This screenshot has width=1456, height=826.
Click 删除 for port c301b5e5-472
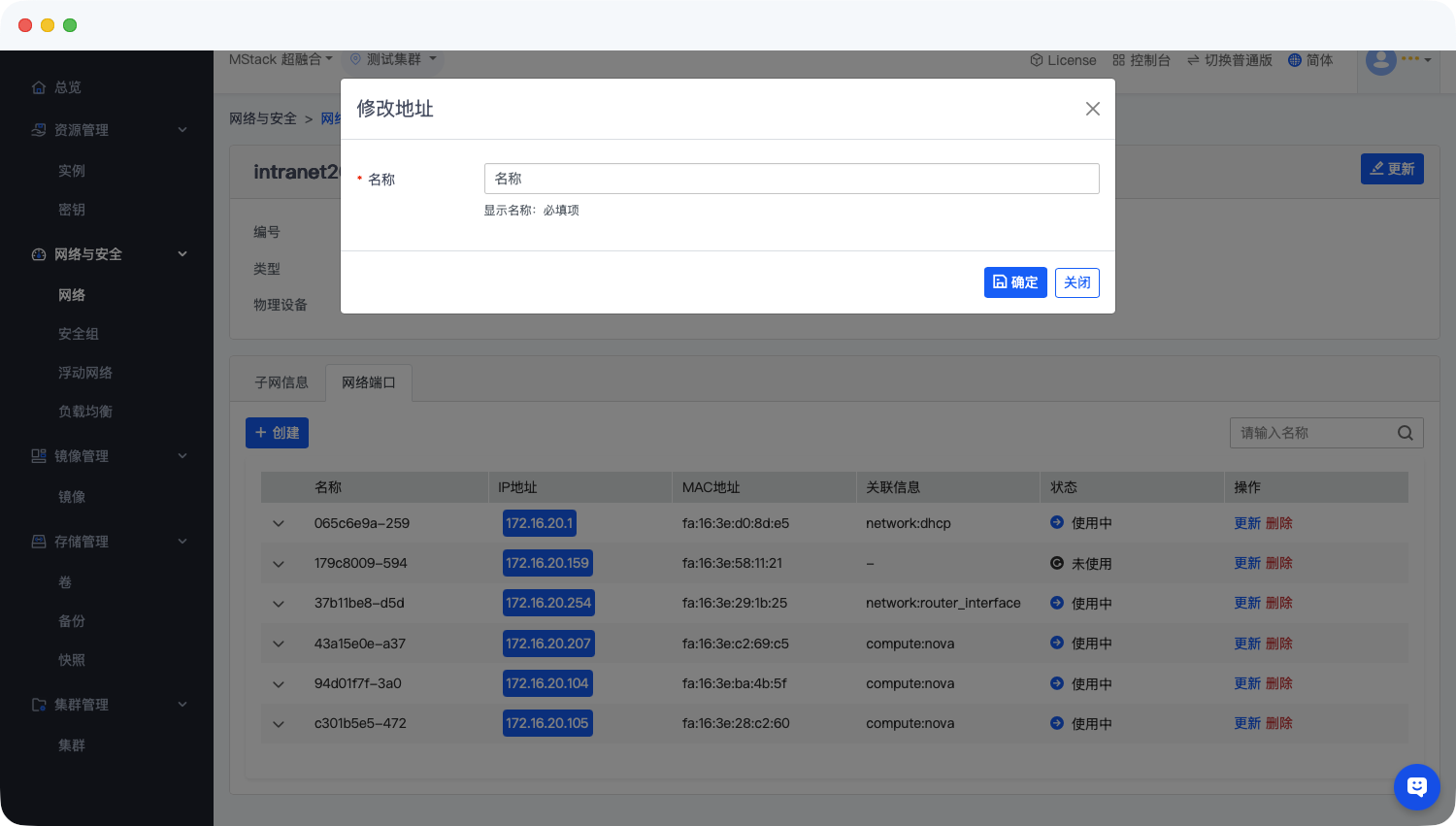(x=1279, y=723)
